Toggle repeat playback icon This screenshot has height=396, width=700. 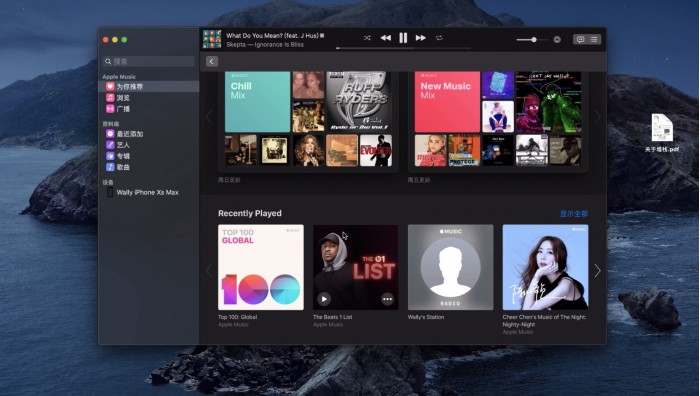439,38
